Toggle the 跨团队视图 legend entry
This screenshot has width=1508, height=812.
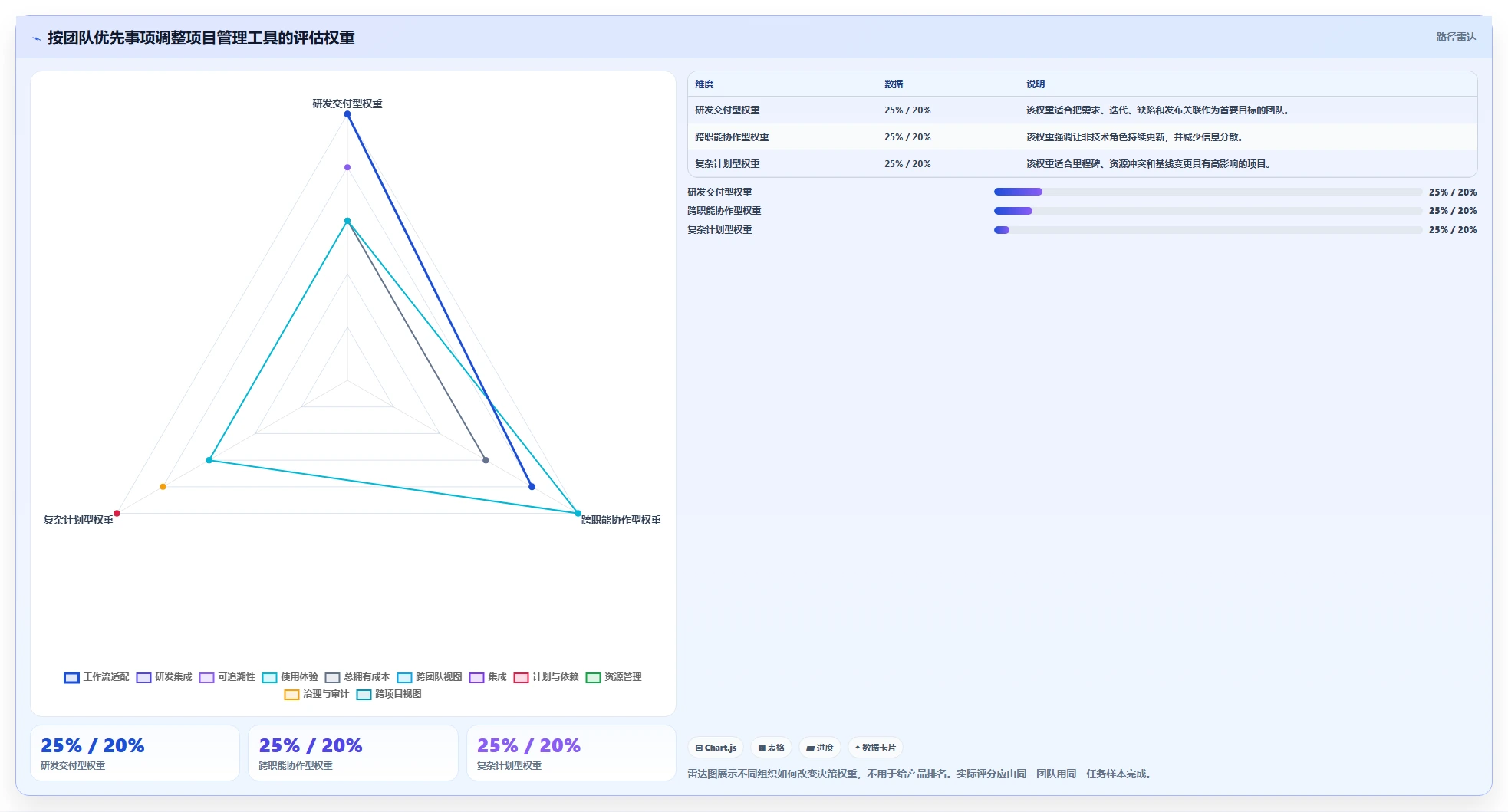(x=430, y=677)
